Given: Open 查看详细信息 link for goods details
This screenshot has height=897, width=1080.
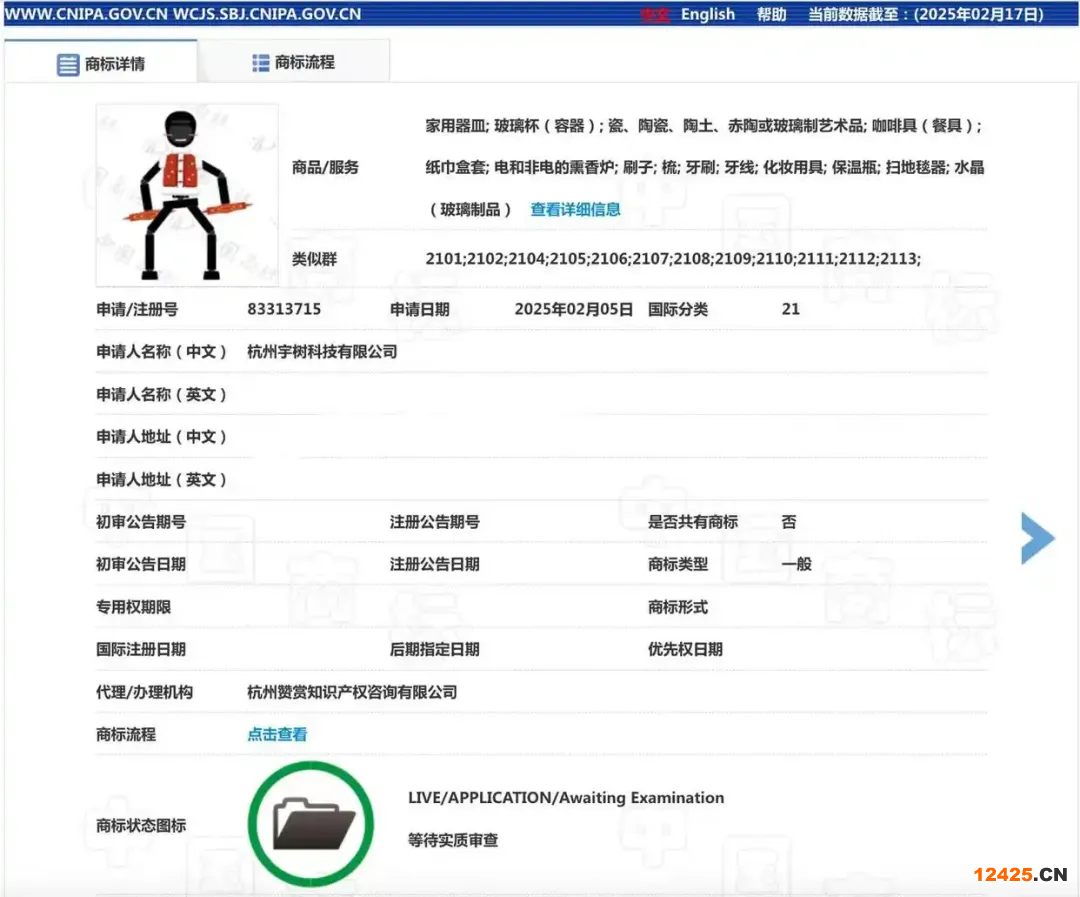Looking at the screenshot, I should pyautogui.click(x=575, y=209).
